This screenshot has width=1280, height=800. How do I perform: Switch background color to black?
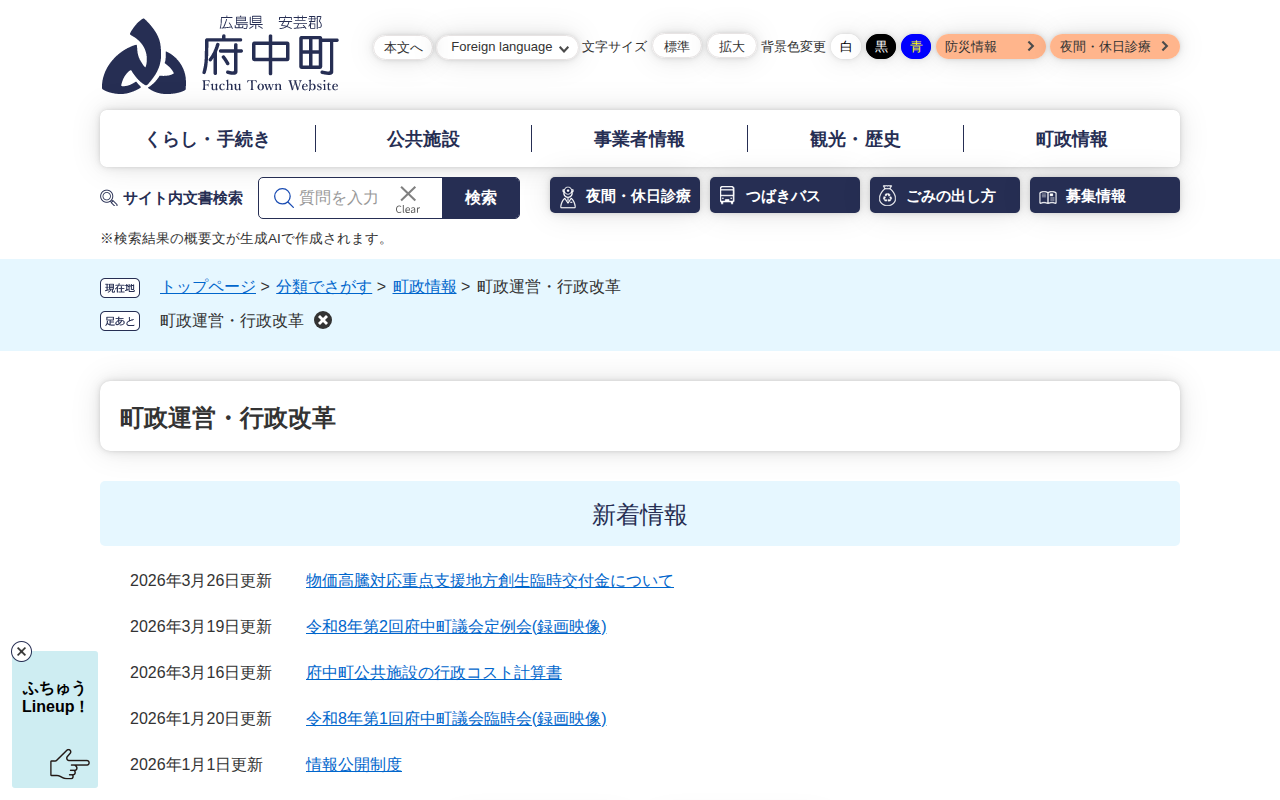click(881, 47)
